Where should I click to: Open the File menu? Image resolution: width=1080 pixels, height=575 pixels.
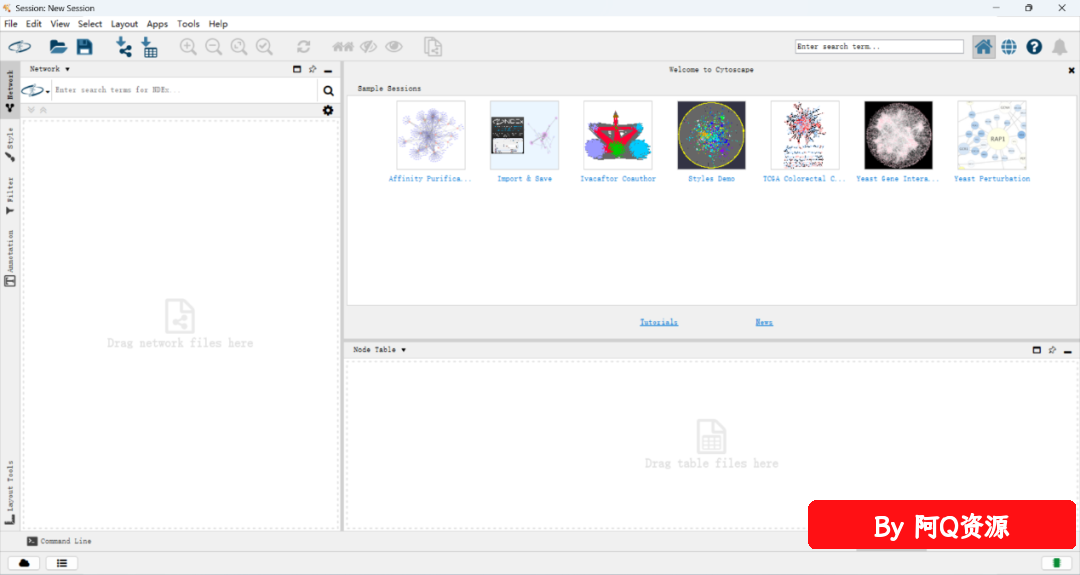(11, 23)
